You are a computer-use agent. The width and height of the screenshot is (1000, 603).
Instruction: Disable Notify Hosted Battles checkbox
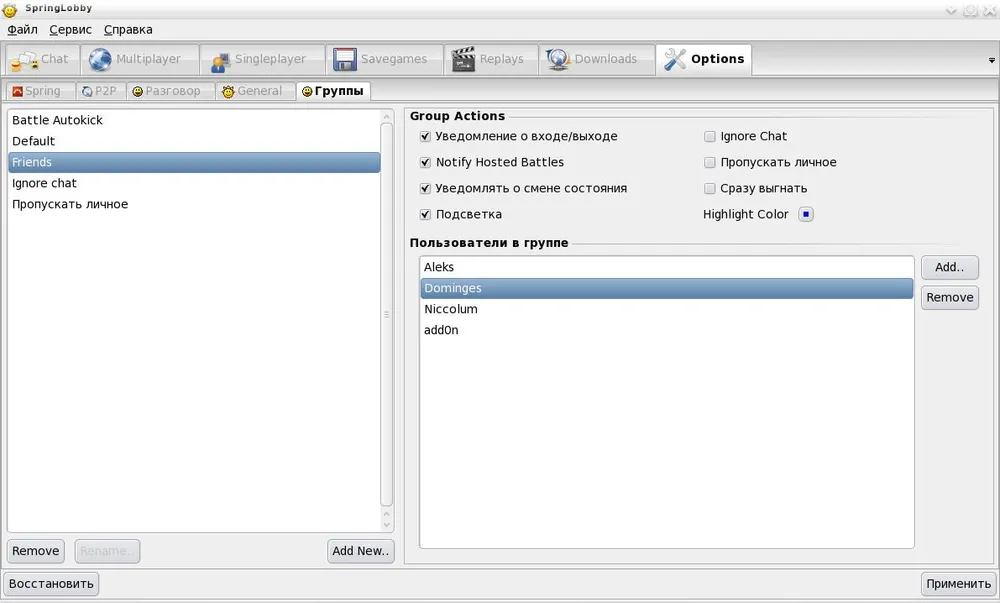click(x=426, y=162)
